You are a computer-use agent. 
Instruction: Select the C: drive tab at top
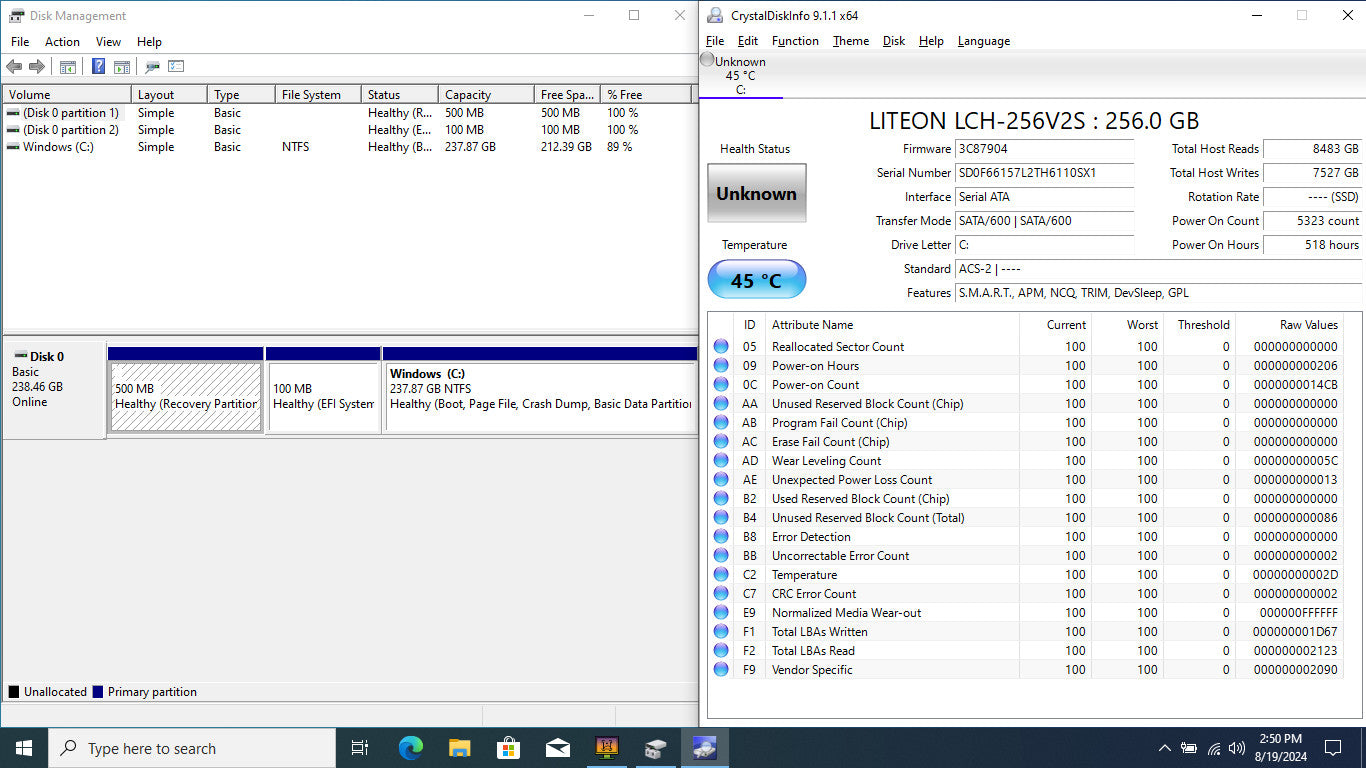coord(740,76)
